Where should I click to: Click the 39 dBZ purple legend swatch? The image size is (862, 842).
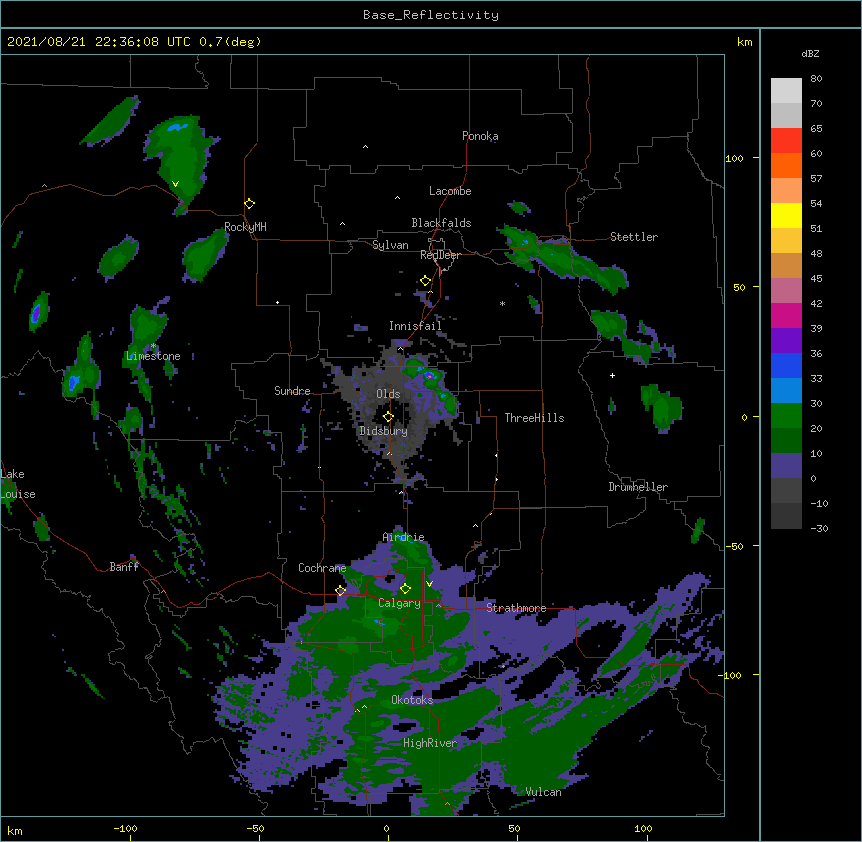[x=786, y=340]
